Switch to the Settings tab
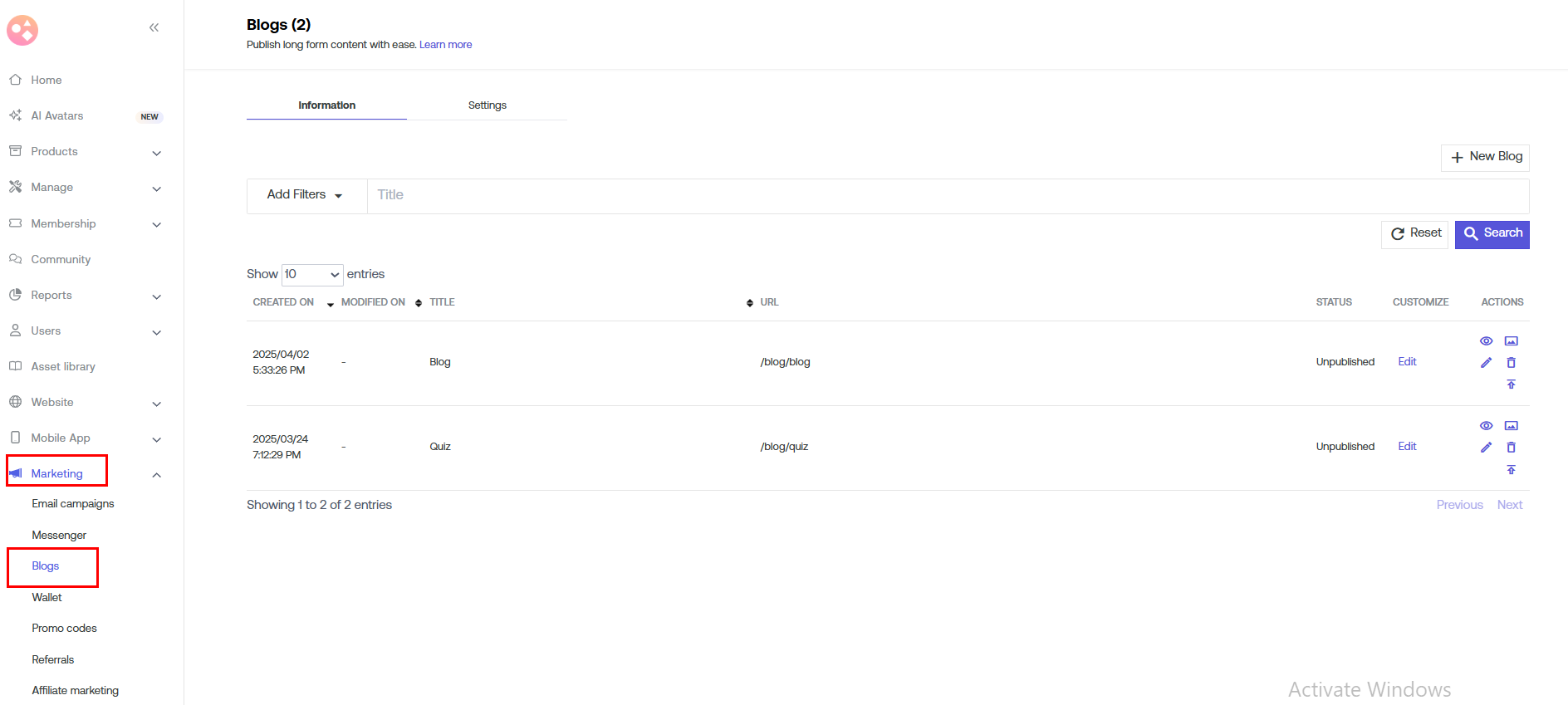Viewport: 1568px width, 705px height. [487, 105]
